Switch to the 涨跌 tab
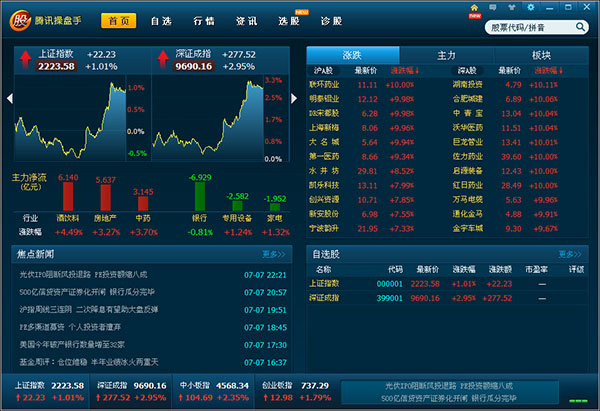600x411 pixels. coord(353,55)
